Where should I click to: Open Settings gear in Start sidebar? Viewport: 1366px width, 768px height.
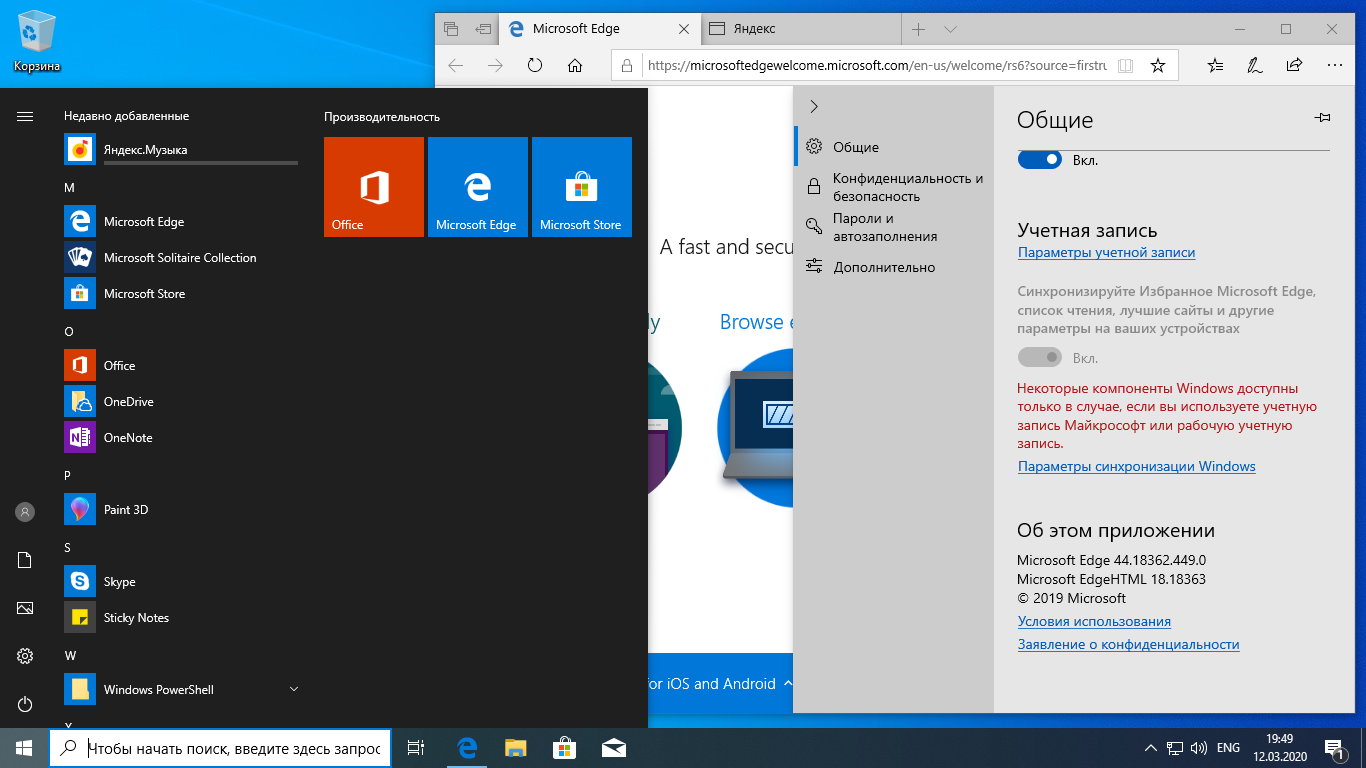tap(25, 656)
